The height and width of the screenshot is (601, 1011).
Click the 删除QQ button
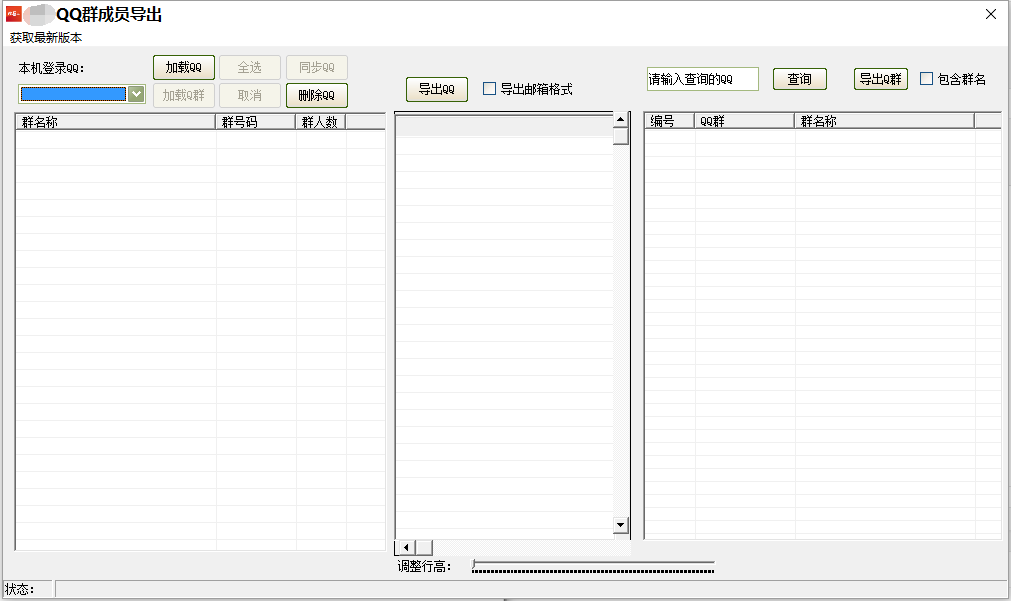pos(317,95)
